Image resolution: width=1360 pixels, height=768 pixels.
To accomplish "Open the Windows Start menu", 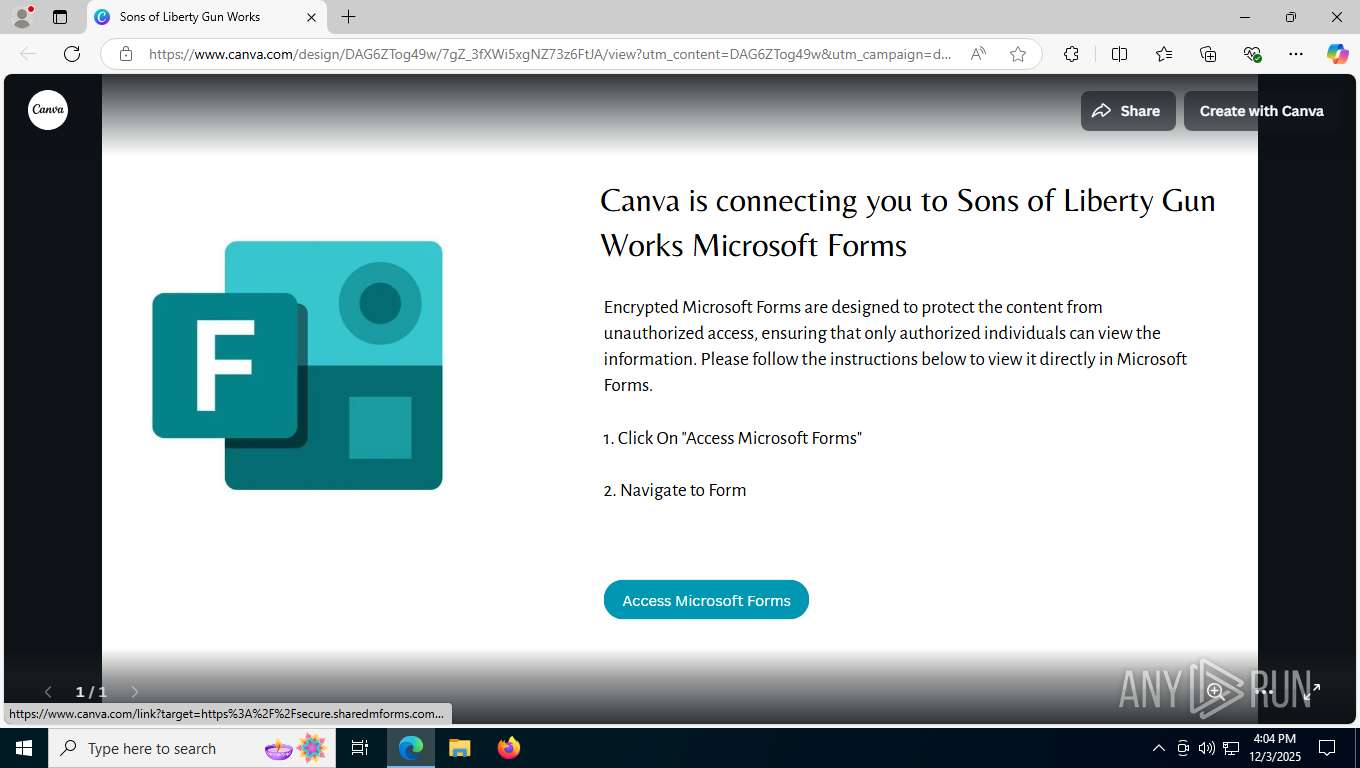I will click(23, 748).
